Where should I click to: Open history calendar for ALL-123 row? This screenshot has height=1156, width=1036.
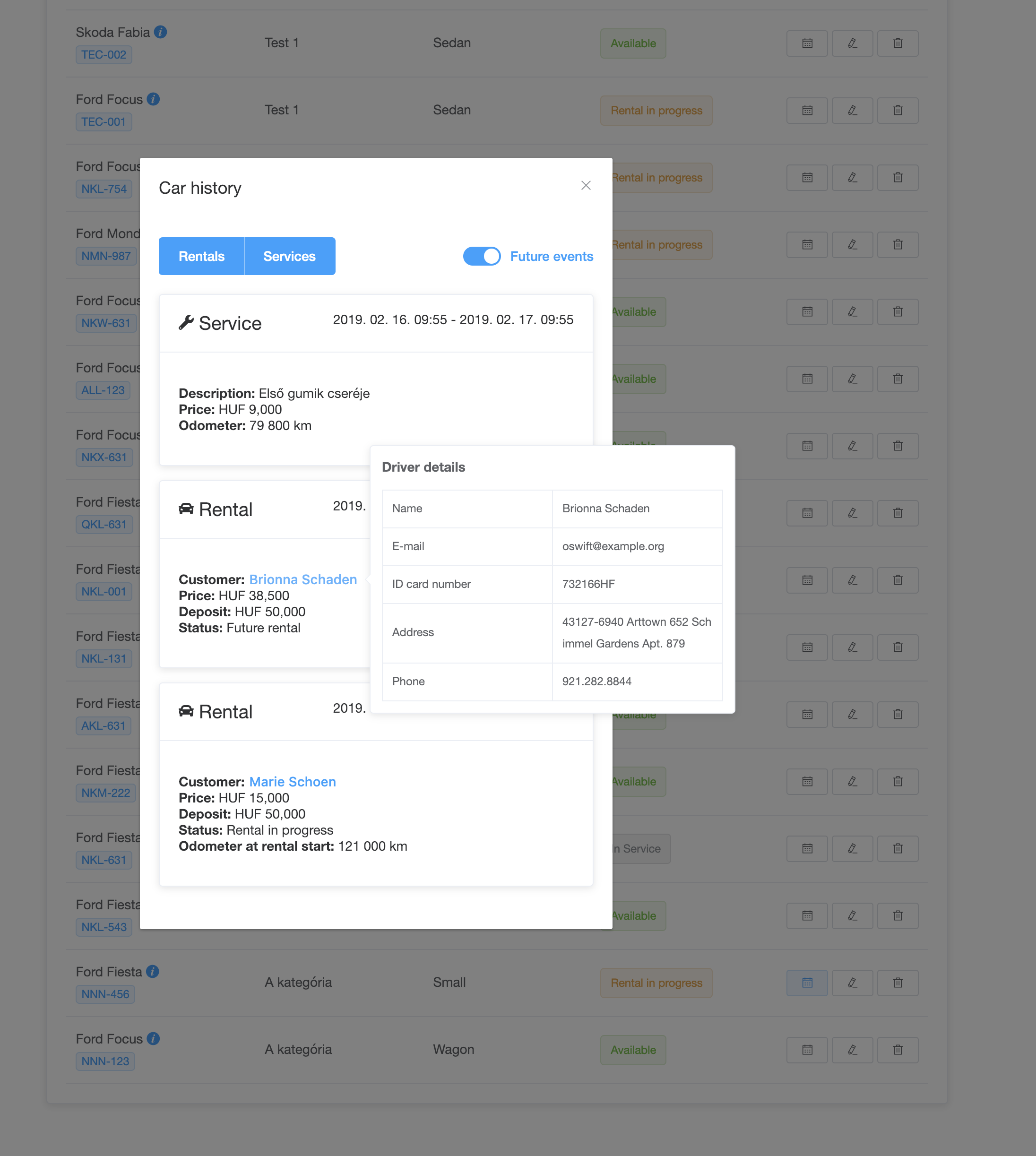point(807,379)
